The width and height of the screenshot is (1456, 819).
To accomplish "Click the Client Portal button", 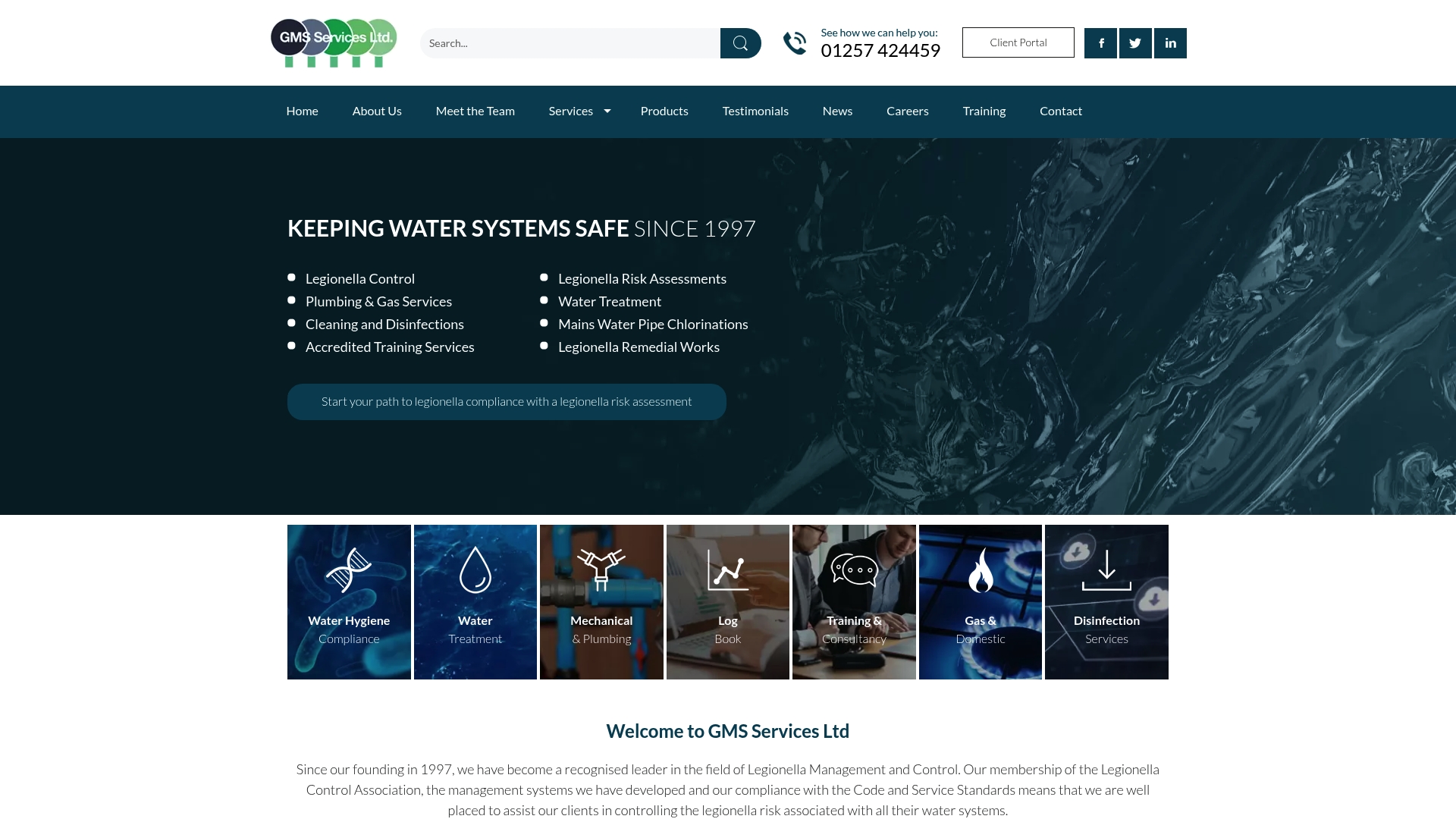I will (x=1018, y=42).
